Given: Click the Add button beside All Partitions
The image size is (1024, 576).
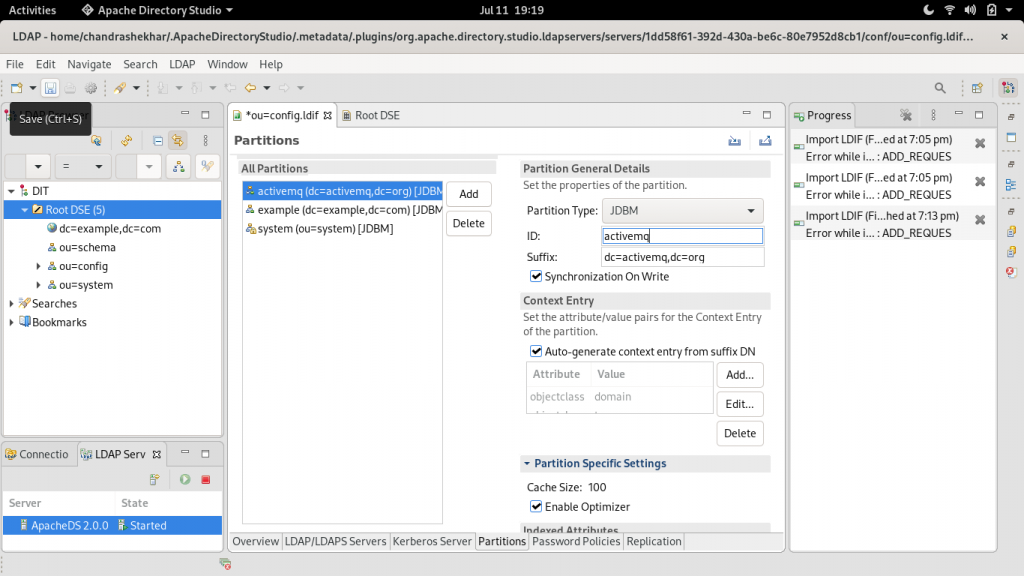Looking at the screenshot, I should tap(468, 194).
